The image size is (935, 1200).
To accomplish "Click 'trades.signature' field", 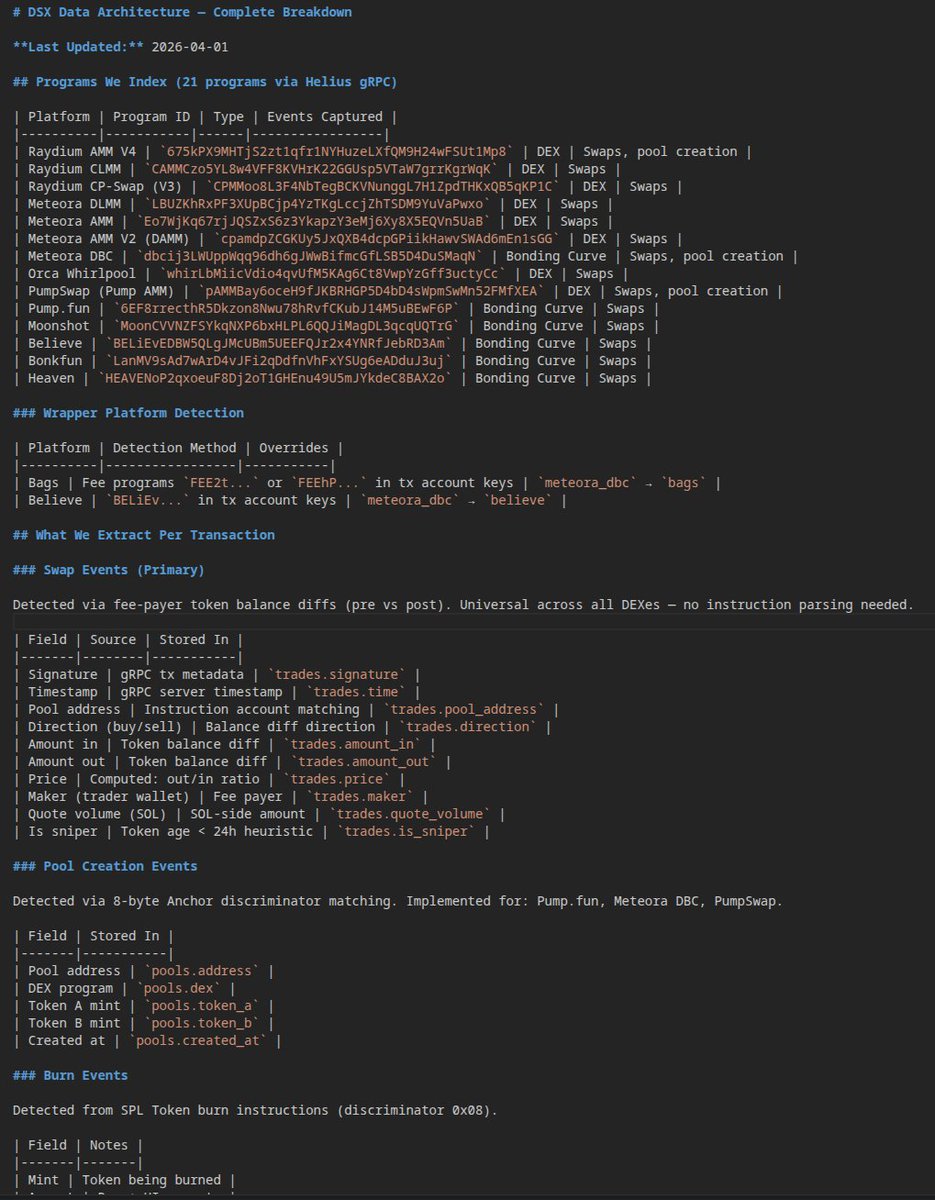I will pyautogui.click(x=337, y=675).
